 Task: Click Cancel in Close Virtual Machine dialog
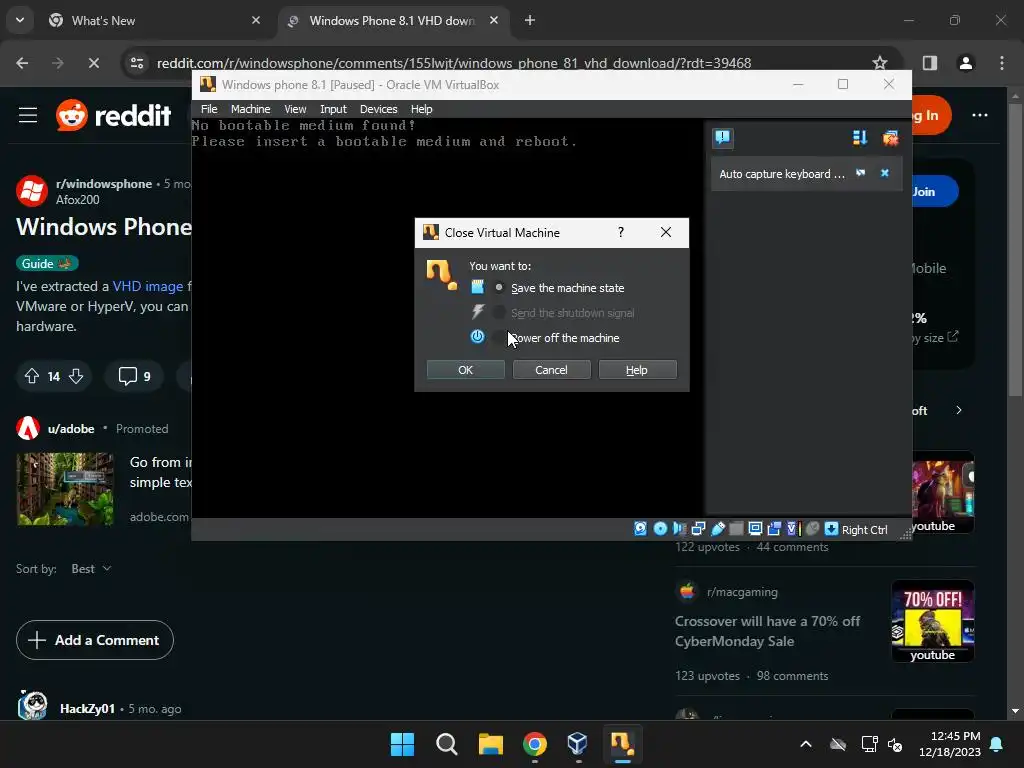pos(551,370)
